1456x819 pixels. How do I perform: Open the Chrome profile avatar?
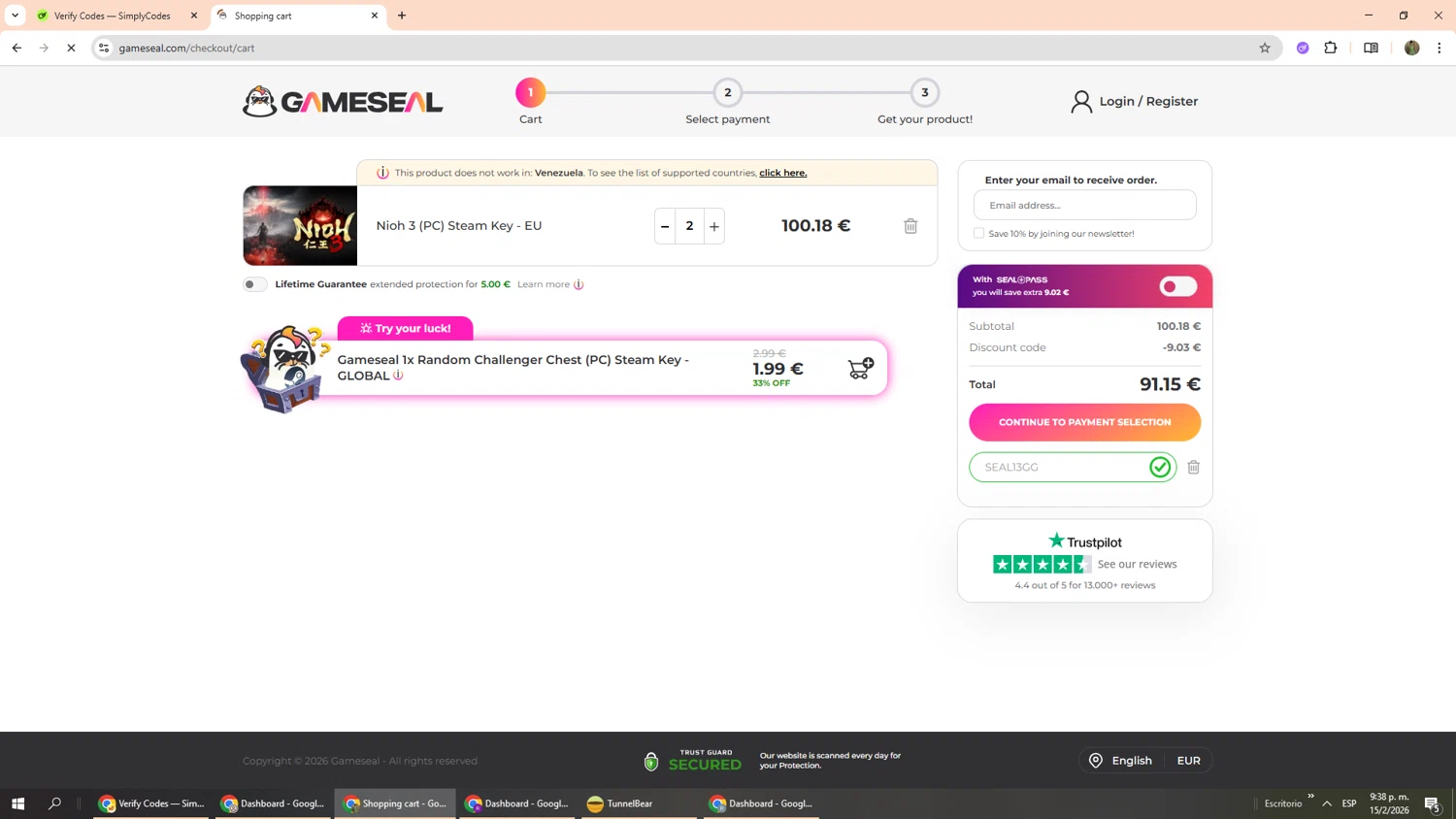1412,48
